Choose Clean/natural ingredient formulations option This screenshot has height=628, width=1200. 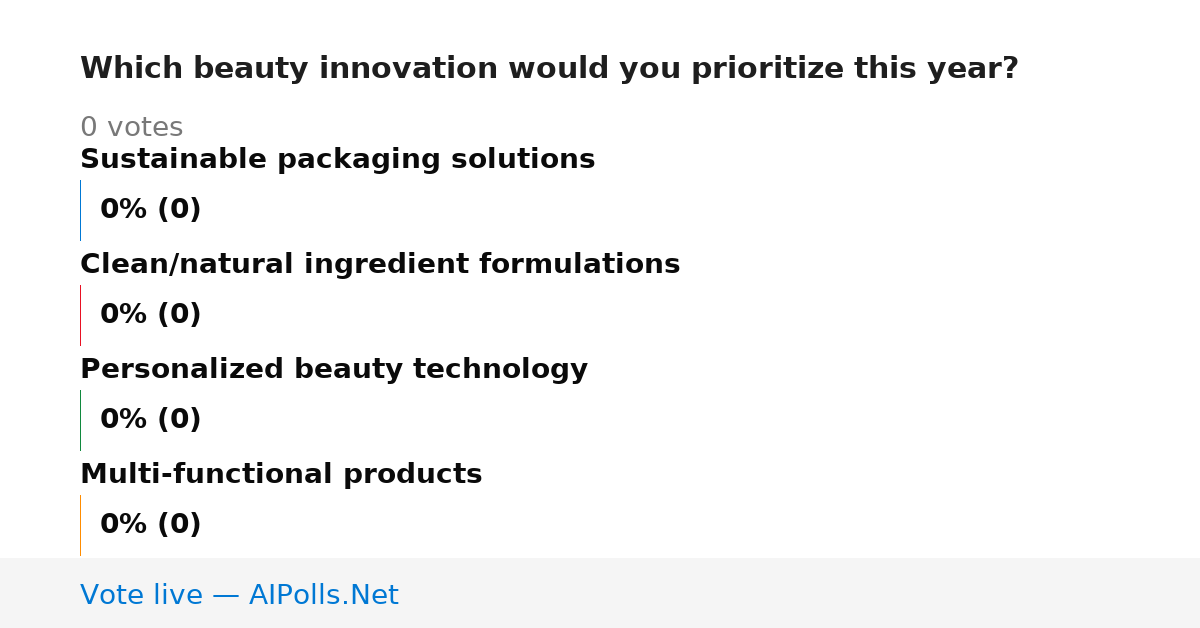(x=380, y=264)
